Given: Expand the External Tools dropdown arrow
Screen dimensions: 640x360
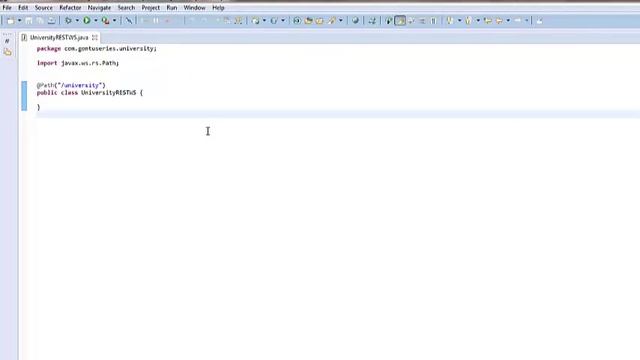Looking at the screenshot, I should (x=114, y=20).
